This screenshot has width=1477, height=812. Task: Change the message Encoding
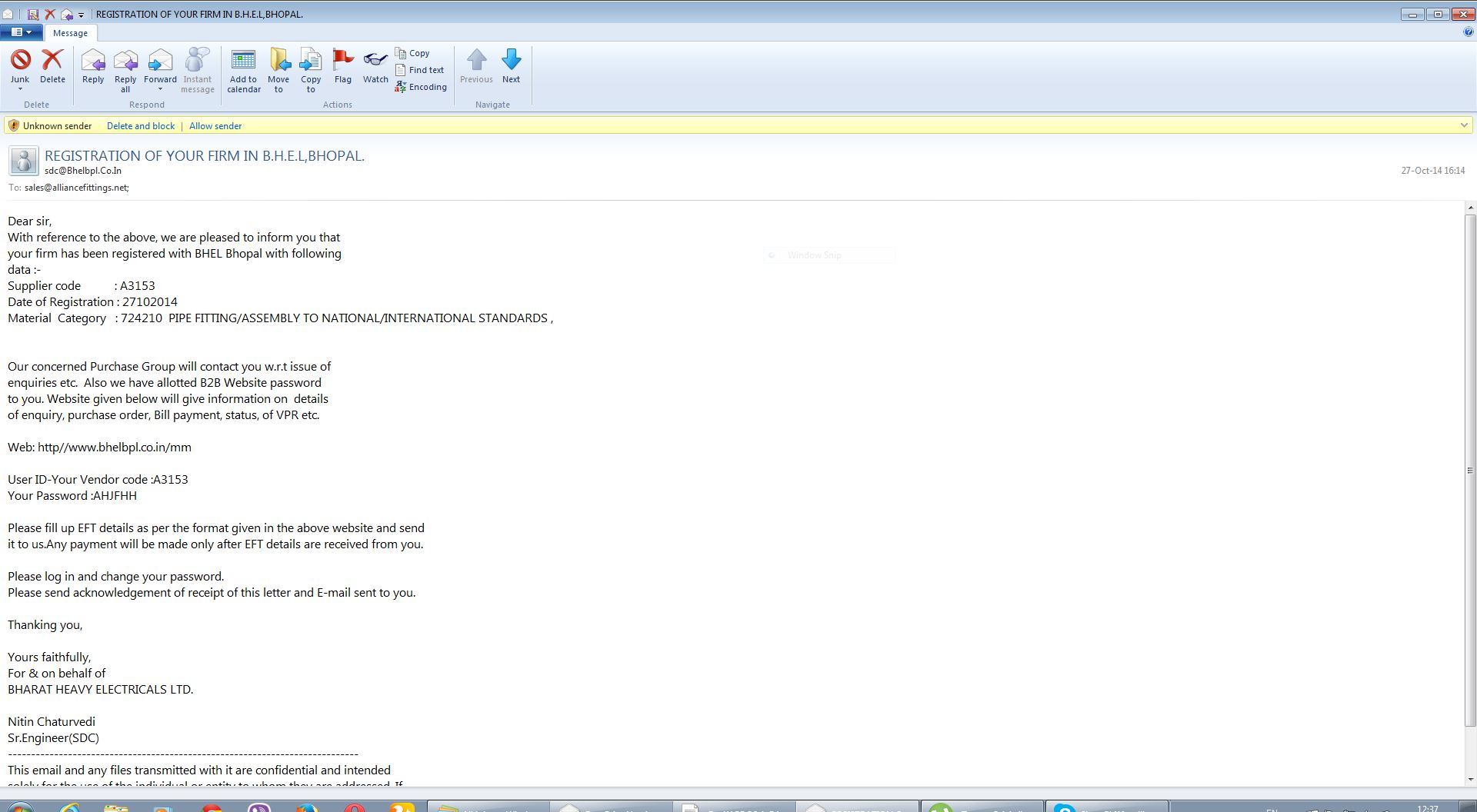(421, 87)
